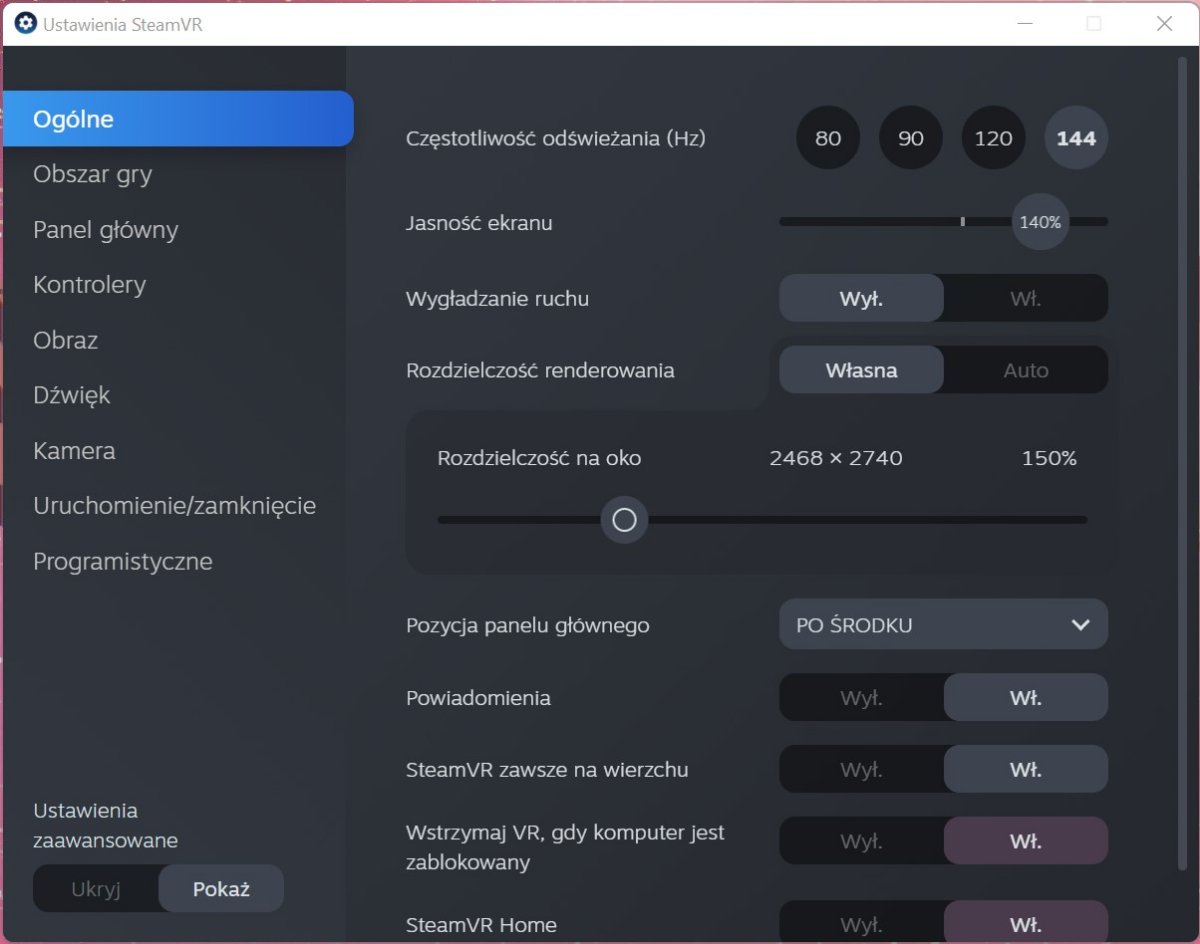
Task: Open Kamera settings
Action: tap(74, 451)
